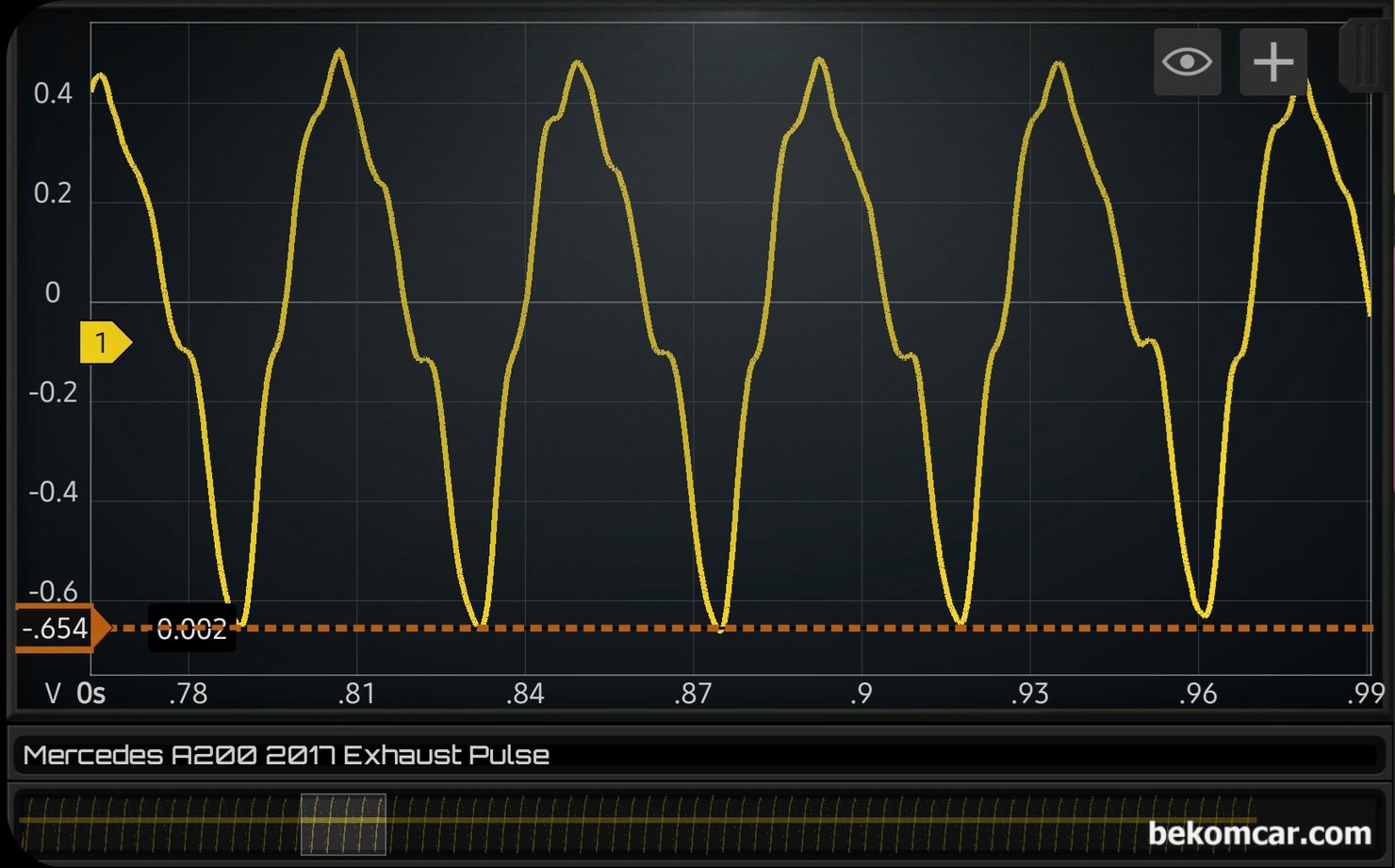Click the .99 time axis label
This screenshot has width=1395, height=868.
[1366, 695]
